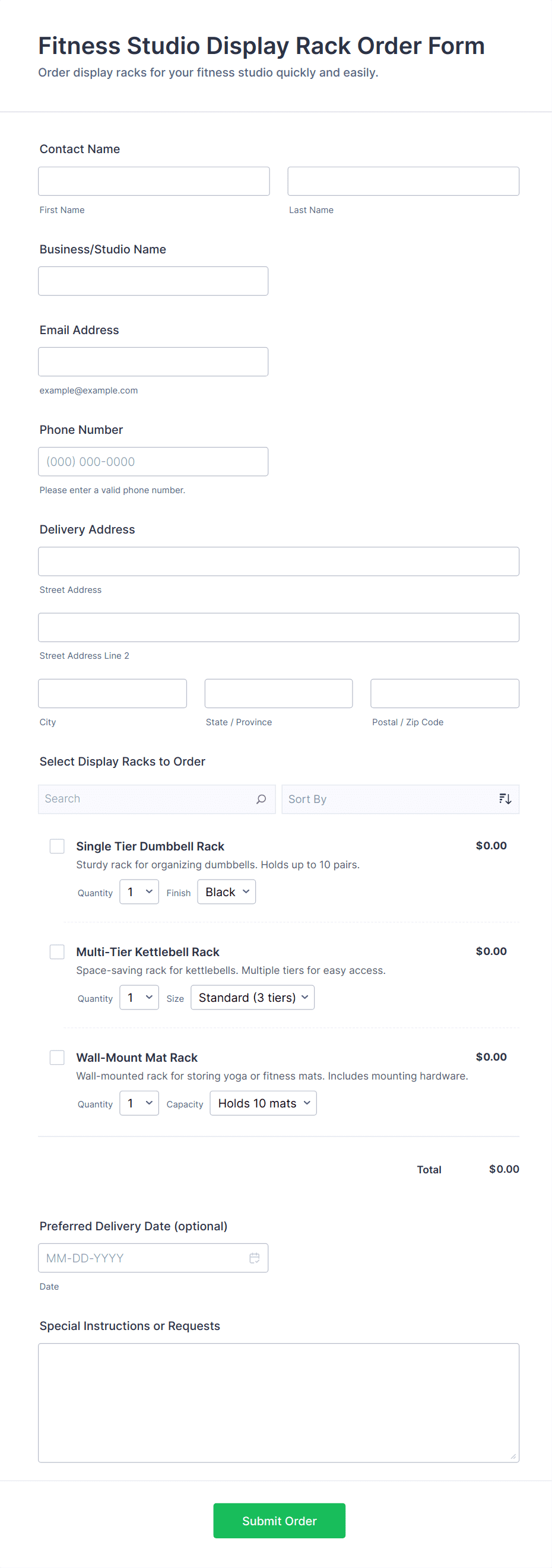Click the Phone Number field
Viewport: 552px width, 1568px height.
pyautogui.click(x=153, y=461)
